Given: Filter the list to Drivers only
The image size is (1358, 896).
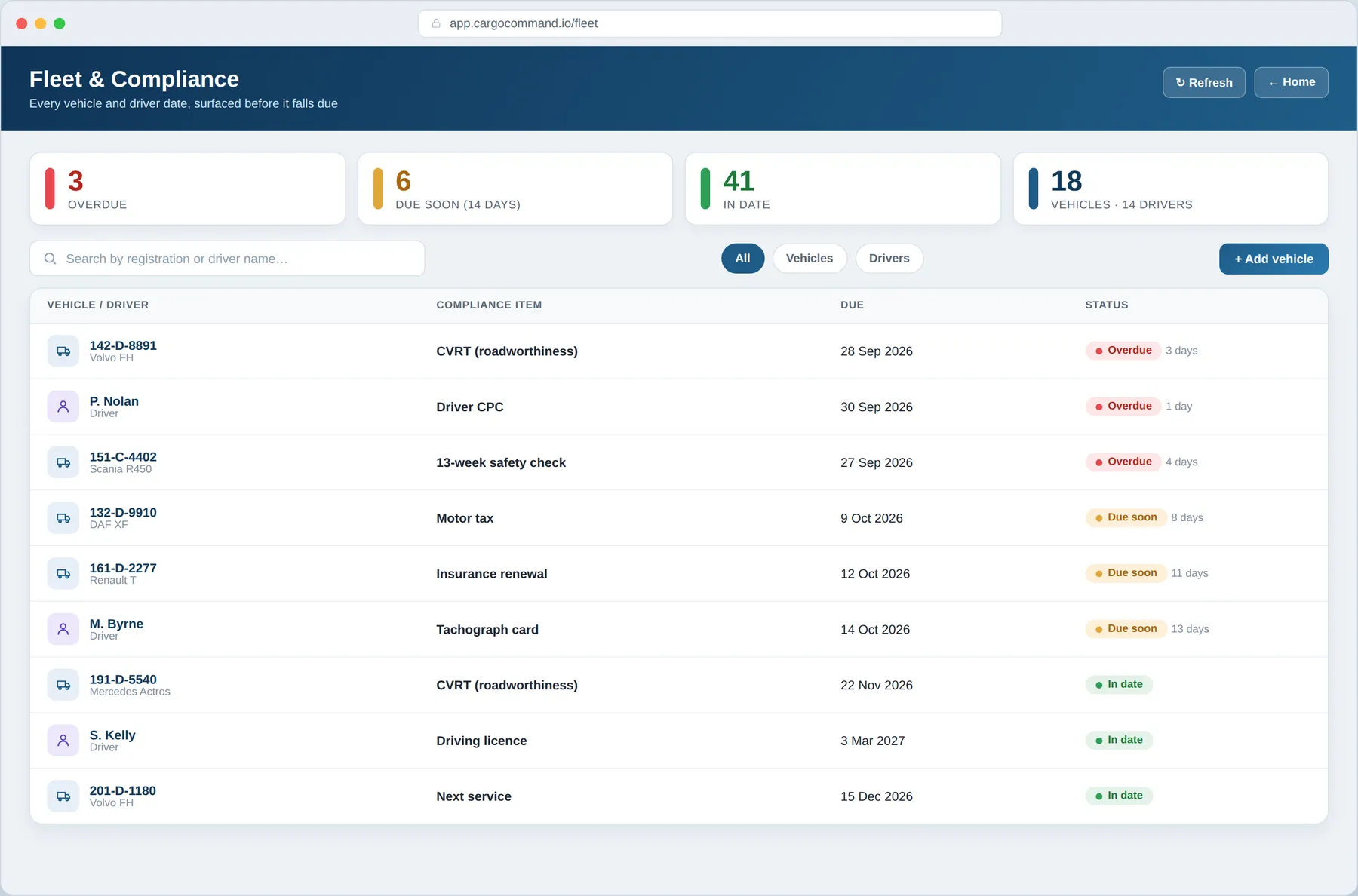Looking at the screenshot, I should coord(889,259).
